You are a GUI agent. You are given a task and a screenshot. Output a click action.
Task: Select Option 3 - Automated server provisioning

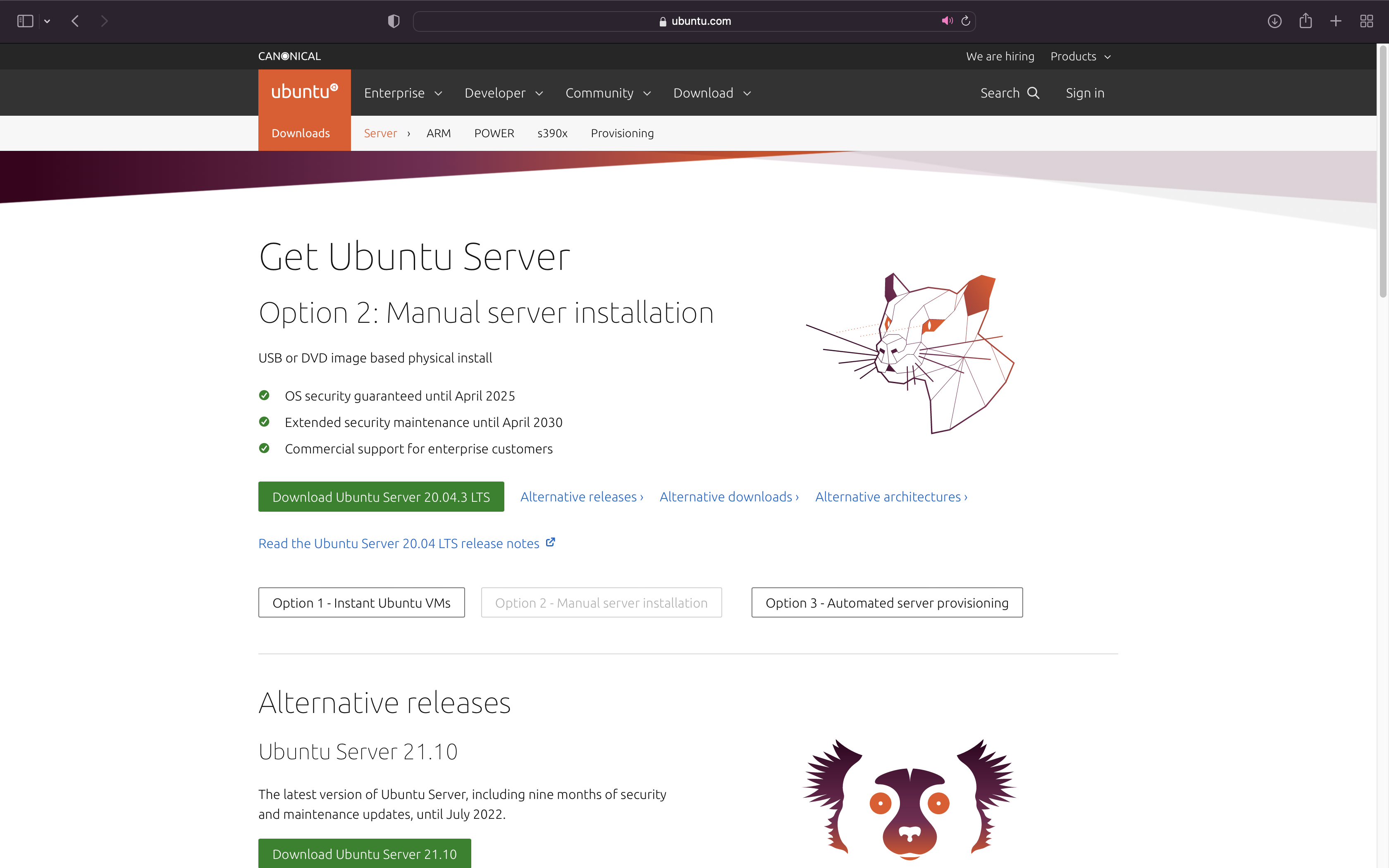point(887,603)
